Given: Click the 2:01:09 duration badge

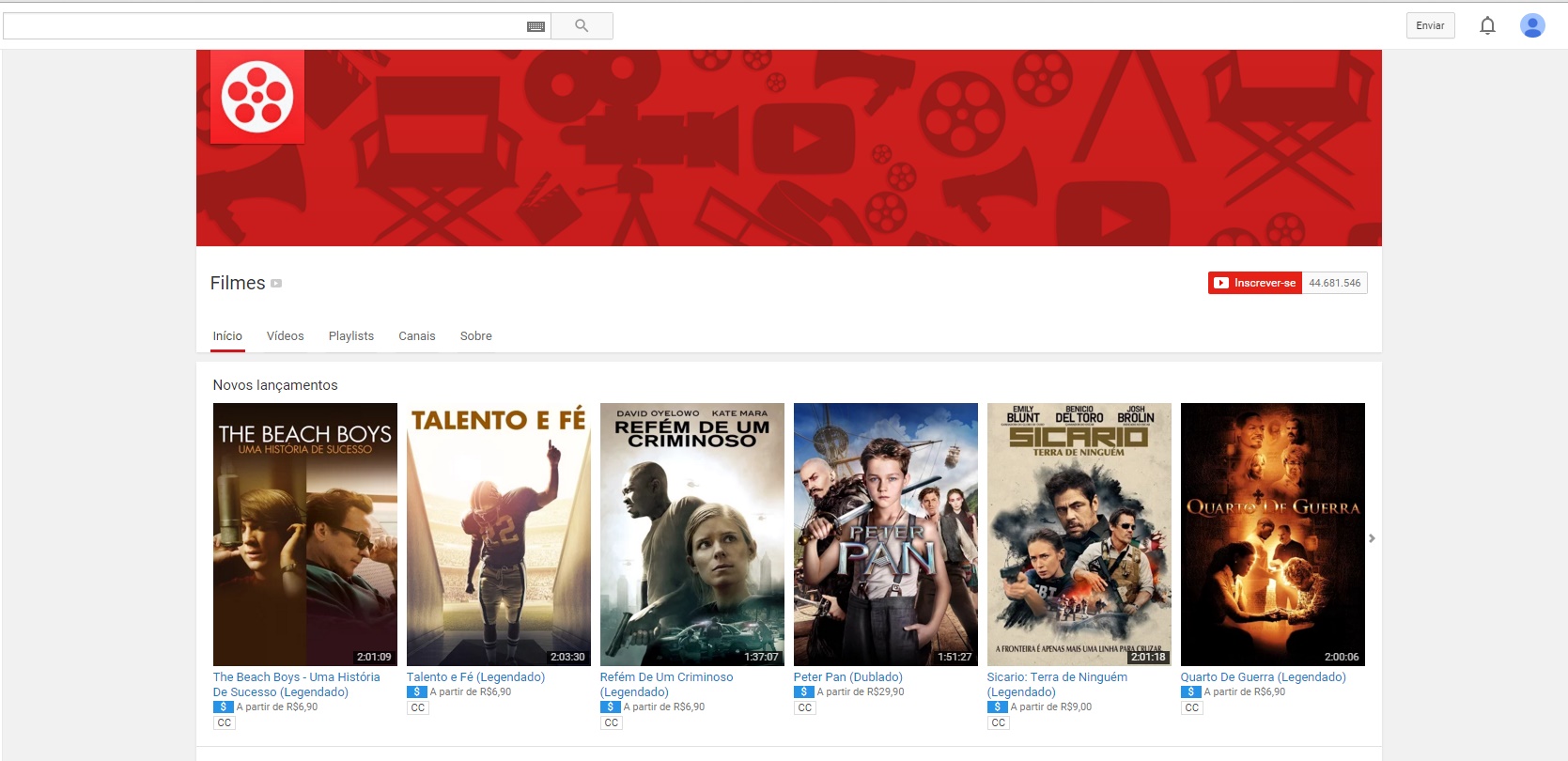Looking at the screenshot, I should 374,657.
